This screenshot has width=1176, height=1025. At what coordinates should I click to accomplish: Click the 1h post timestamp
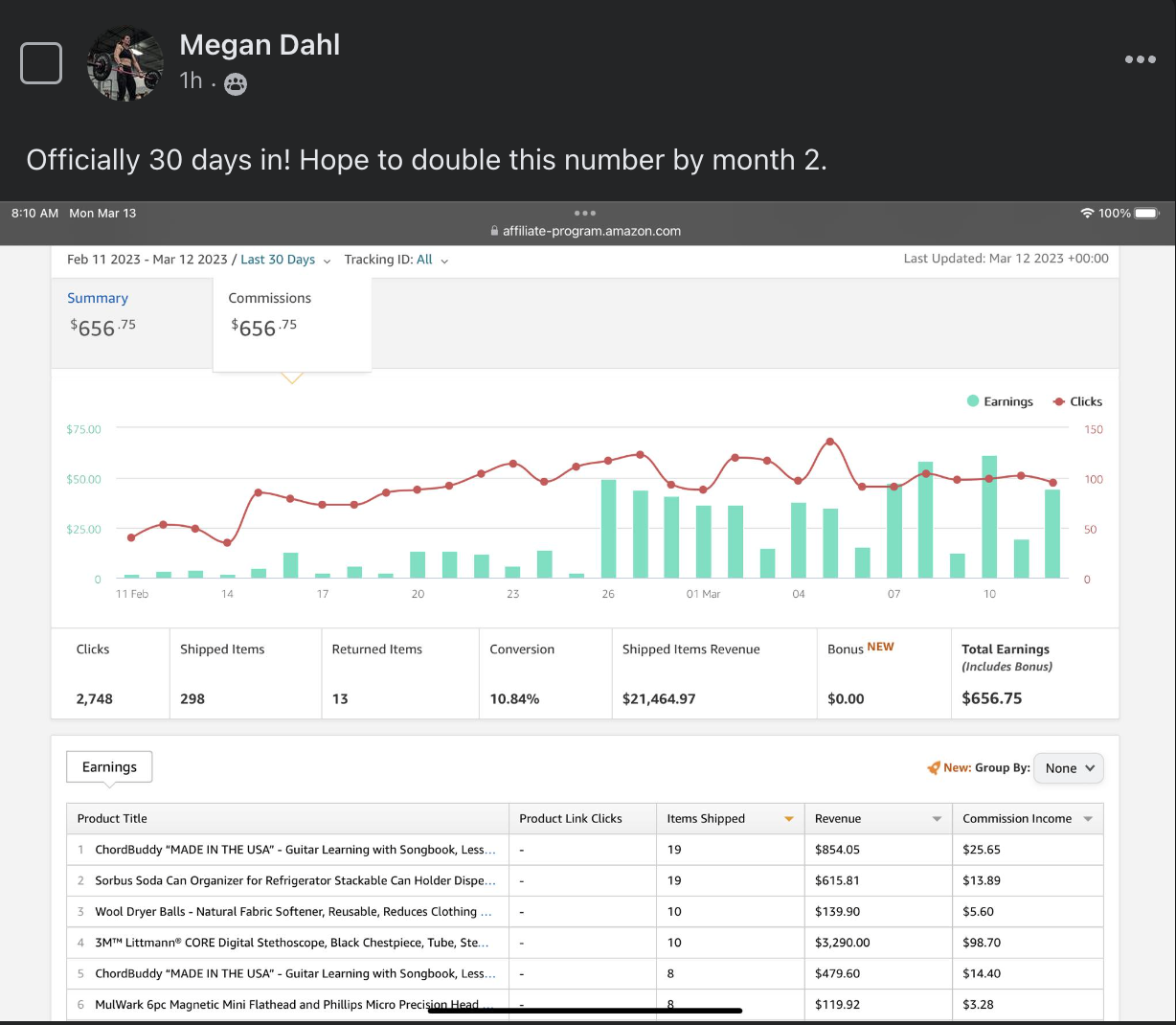coord(192,80)
